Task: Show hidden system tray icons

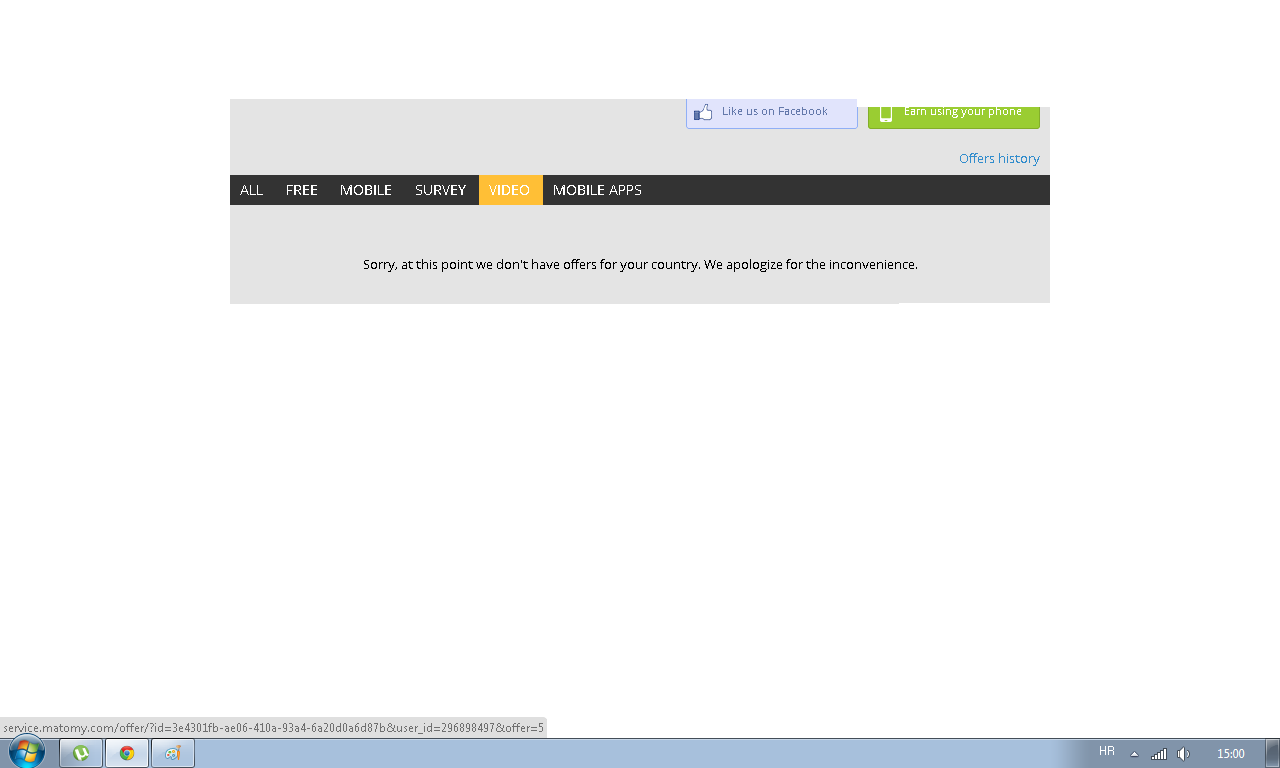Action: pyautogui.click(x=1134, y=754)
